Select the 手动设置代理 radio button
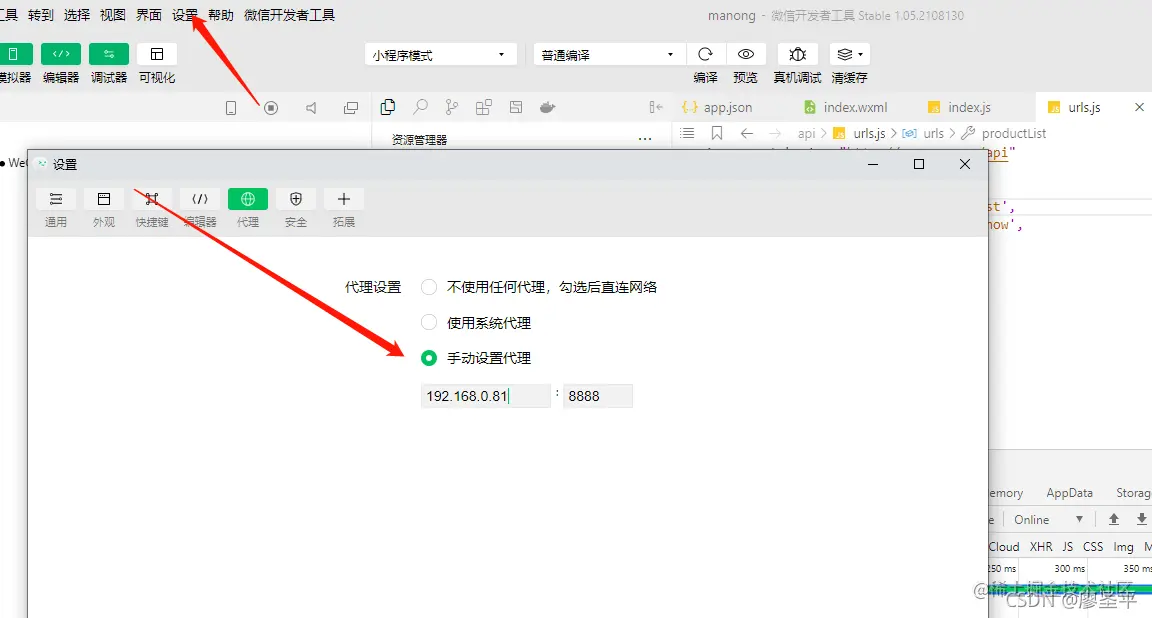Viewport: 1152px width, 618px height. pos(429,357)
